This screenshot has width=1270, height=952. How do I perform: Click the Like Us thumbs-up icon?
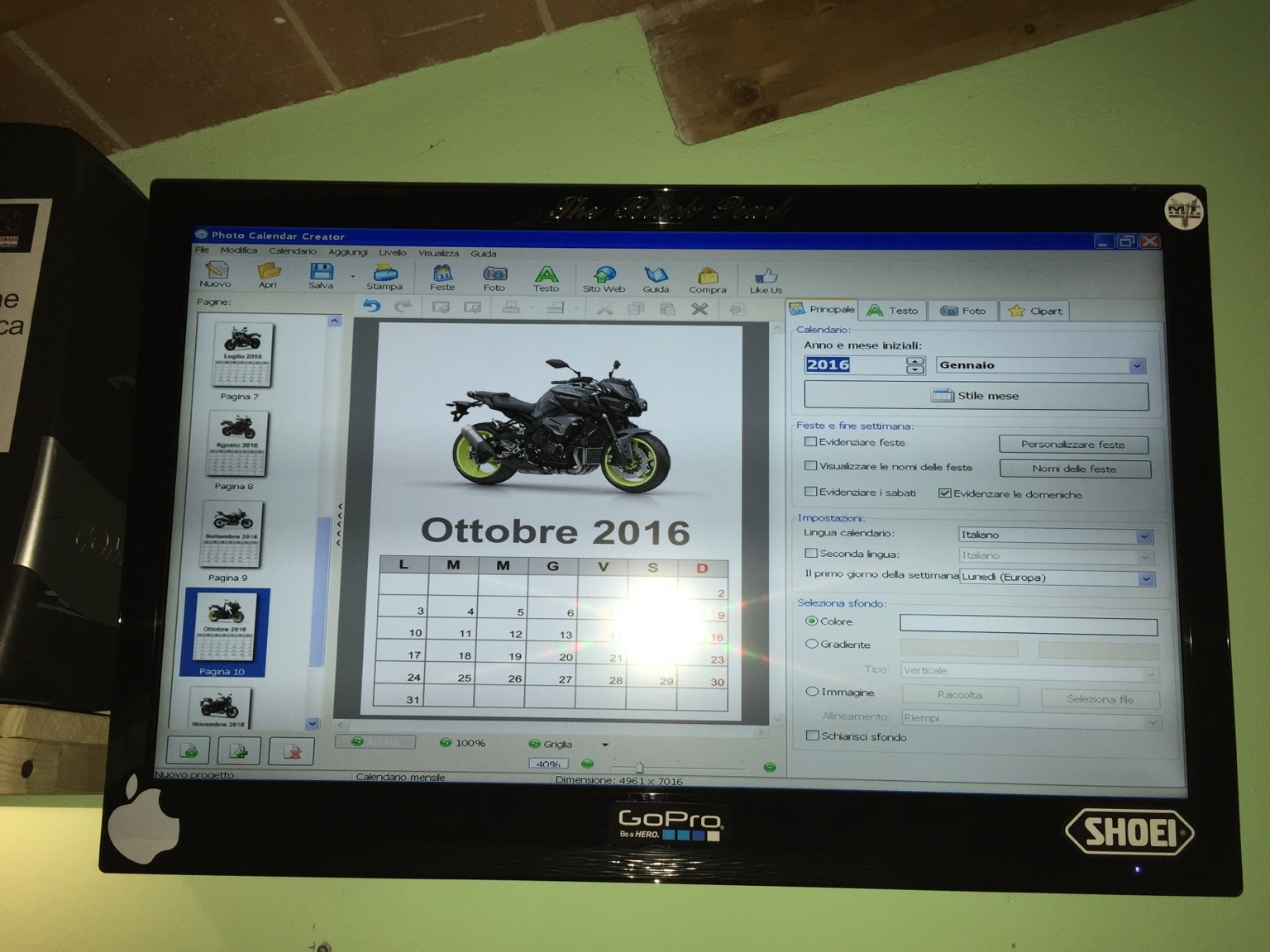click(766, 280)
